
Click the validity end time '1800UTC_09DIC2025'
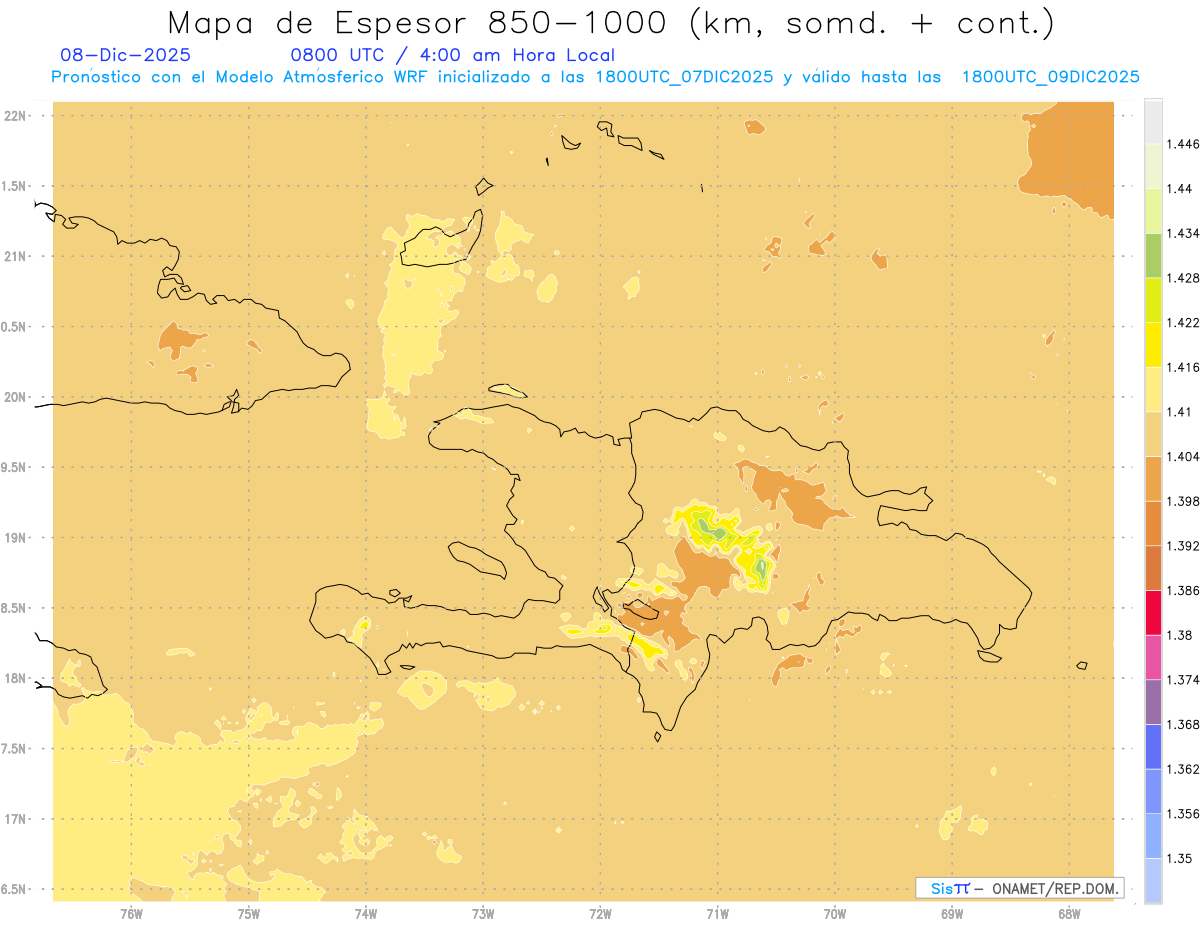(x=1050, y=77)
